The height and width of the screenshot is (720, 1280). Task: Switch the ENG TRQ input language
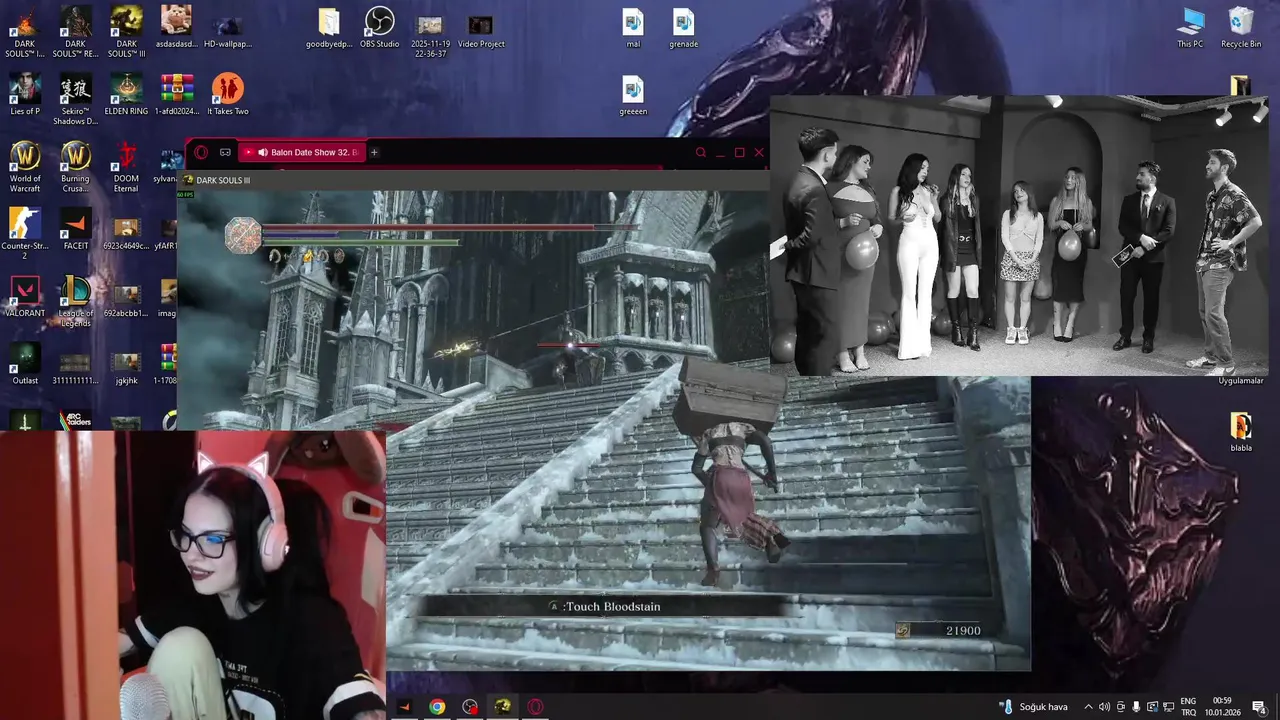tap(1188, 707)
